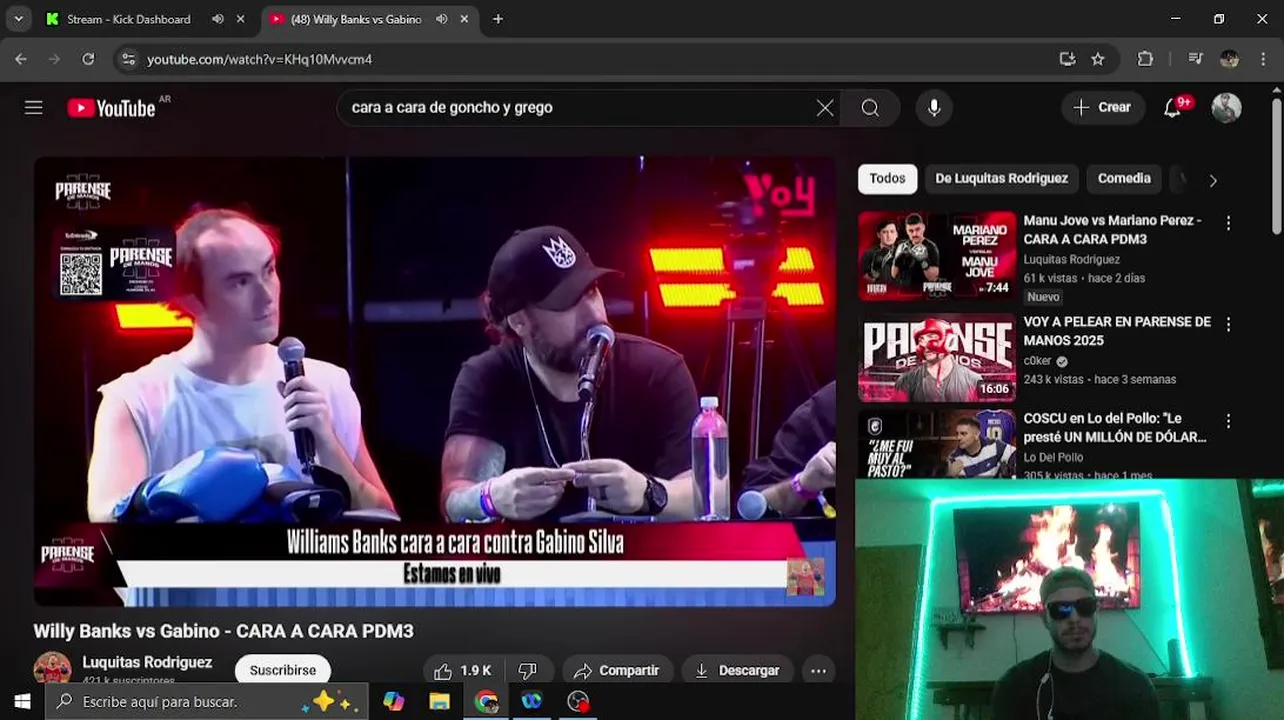Open YouTube notifications bell
Image resolution: width=1284 pixels, height=720 pixels.
tap(1173, 108)
